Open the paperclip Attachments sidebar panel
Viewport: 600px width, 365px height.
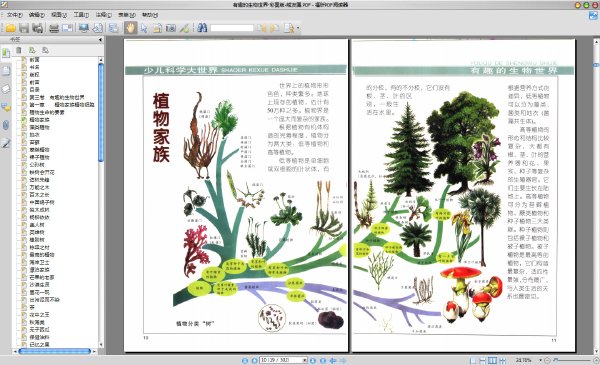(6, 125)
